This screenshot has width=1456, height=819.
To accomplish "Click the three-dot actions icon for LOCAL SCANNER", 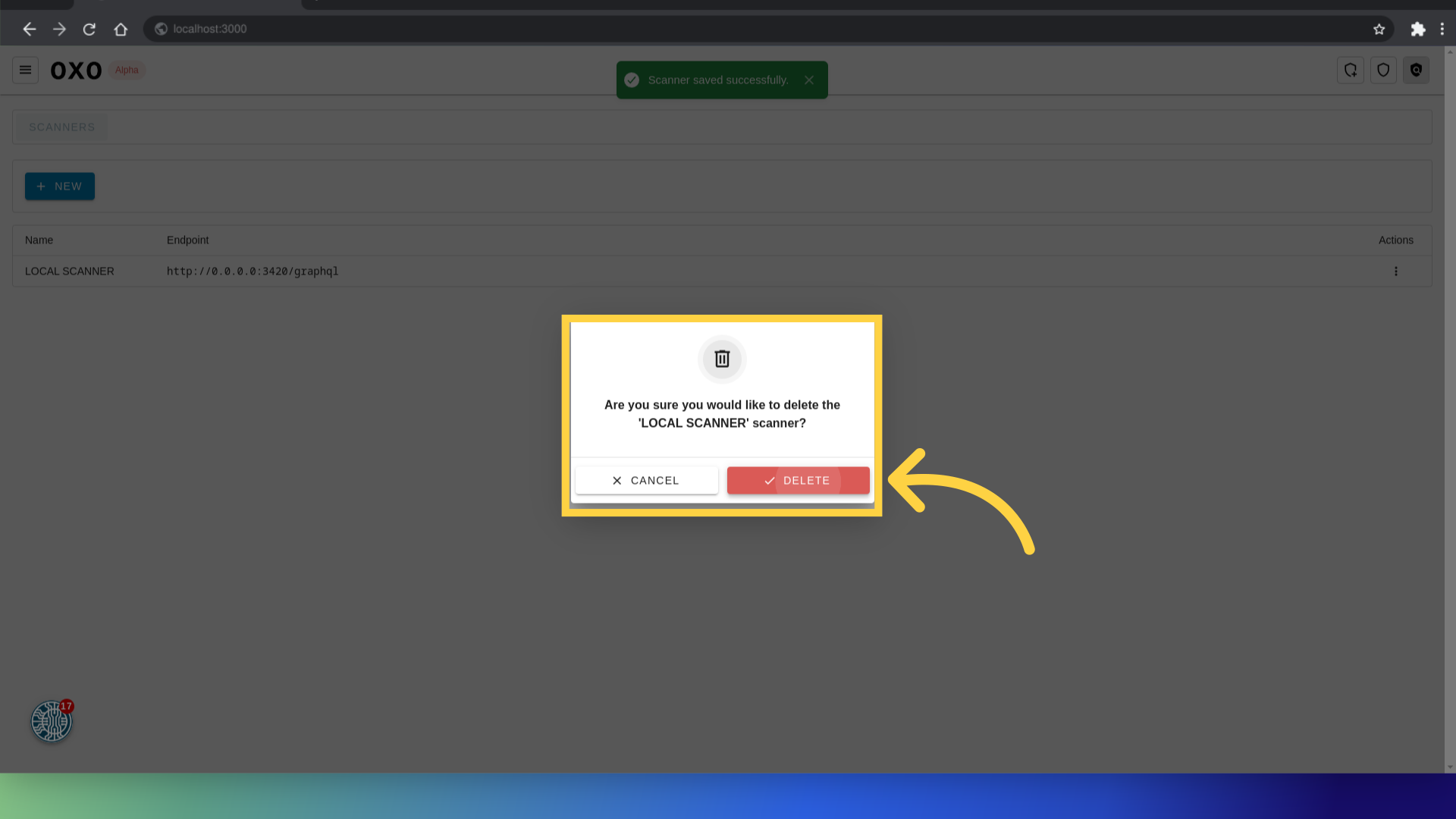I will 1396,271.
